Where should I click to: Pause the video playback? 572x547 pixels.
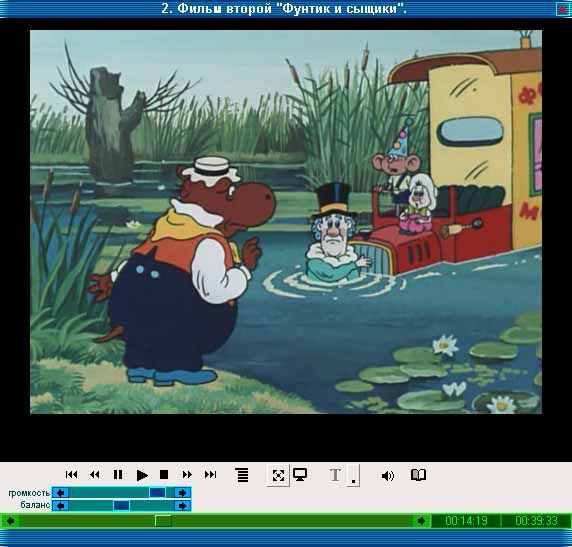point(118,474)
